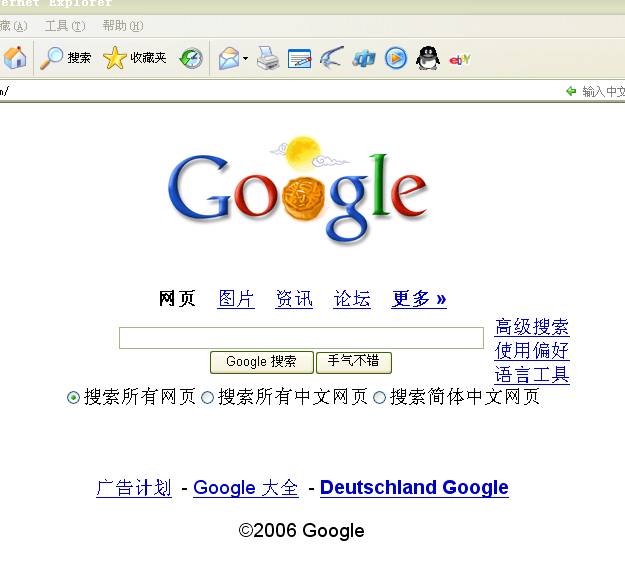
Task: Open the 广告计划 link
Action: [x=134, y=488]
